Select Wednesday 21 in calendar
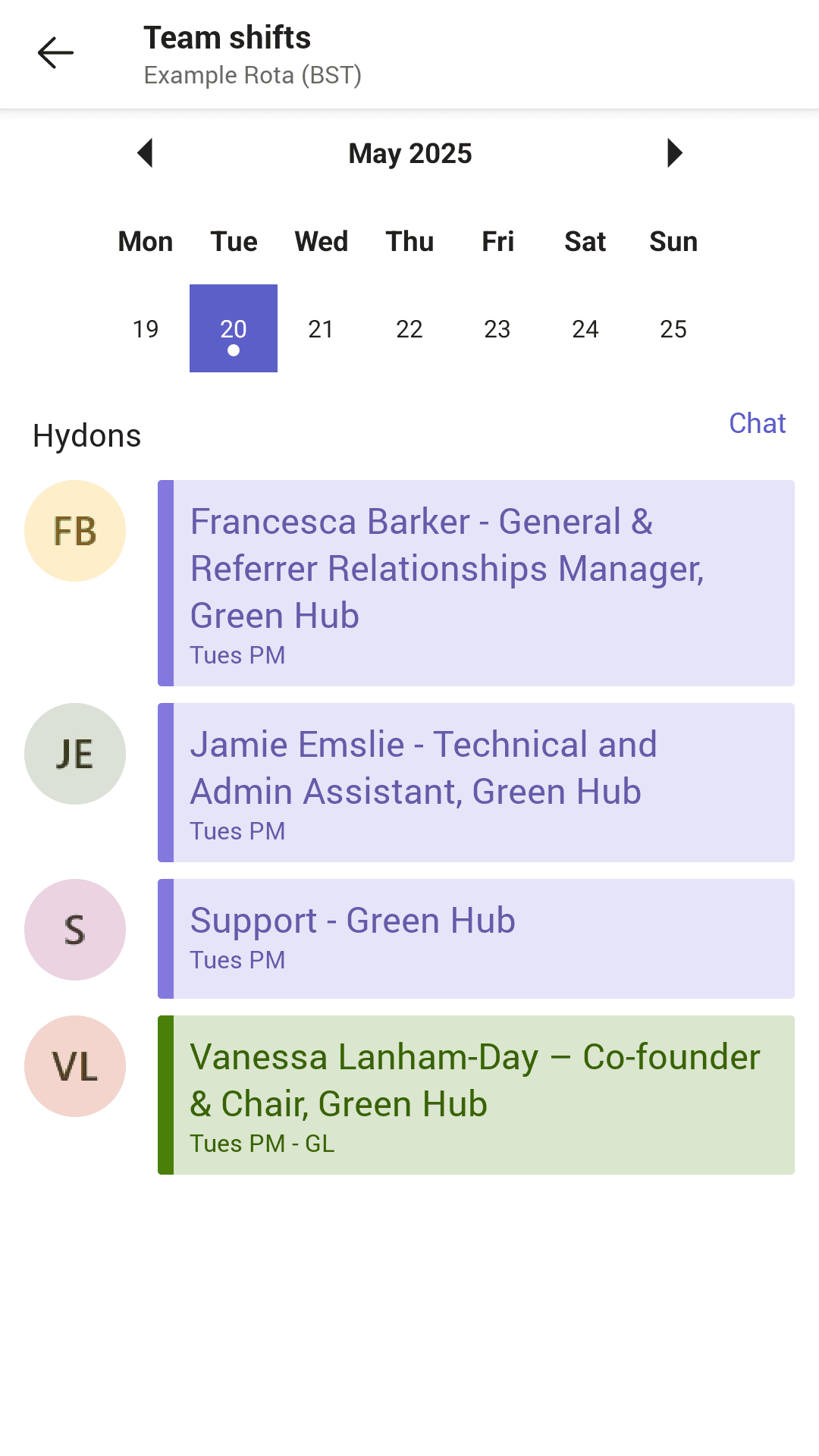Image resolution: width=819 pixels, height=1456 pixels. [322, 328]
